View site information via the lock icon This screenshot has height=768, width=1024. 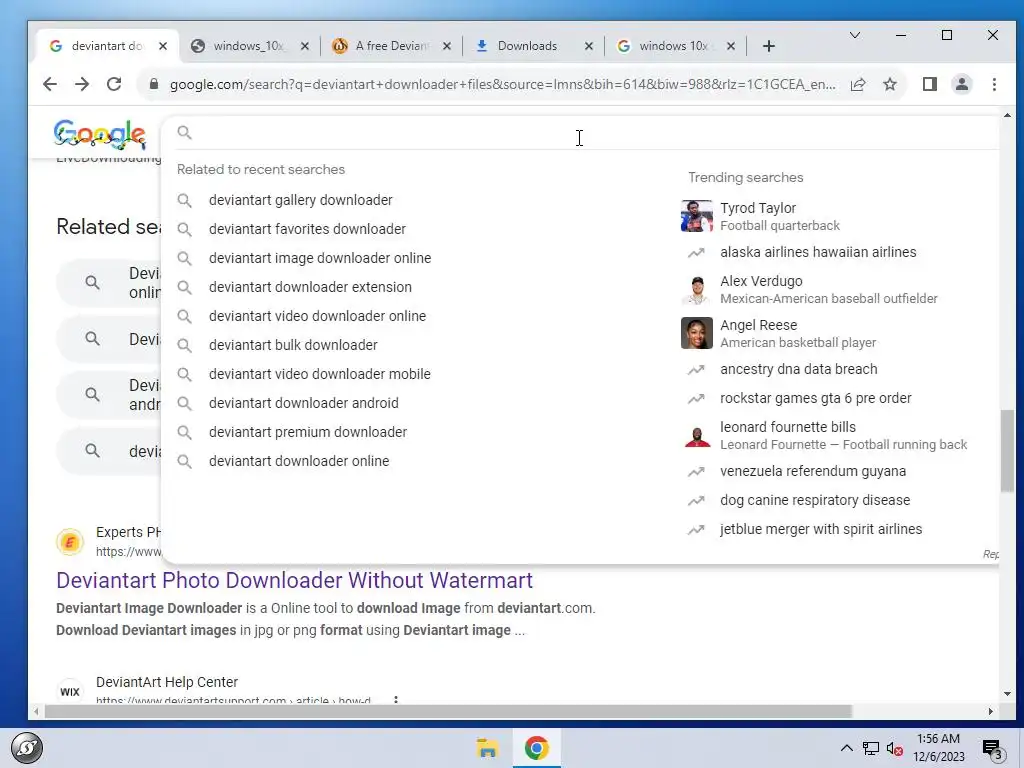[x=154, y=84]
